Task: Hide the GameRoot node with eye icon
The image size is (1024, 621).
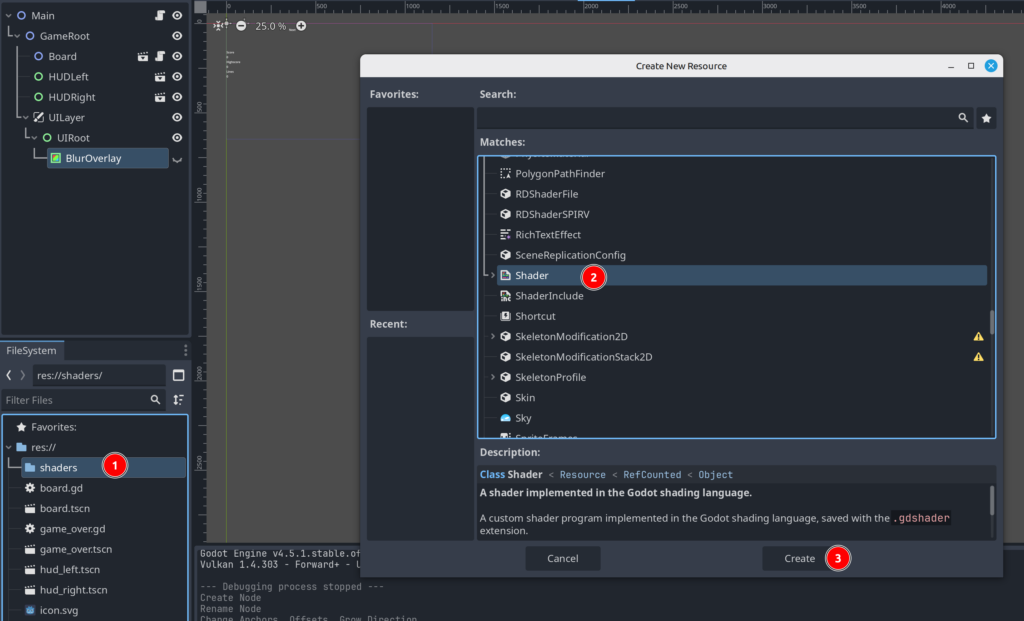Action: pyautogui.click(x=177, y=36)
